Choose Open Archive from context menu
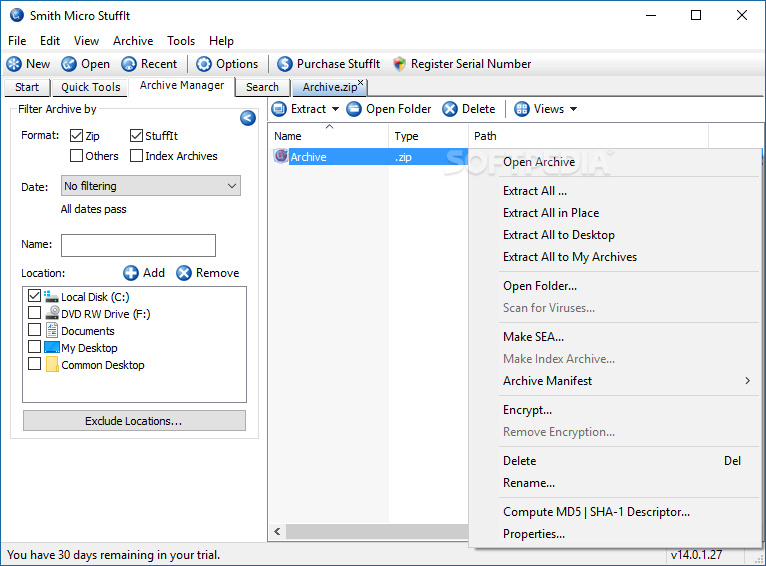766x566 pixels. tap(615, 162)
